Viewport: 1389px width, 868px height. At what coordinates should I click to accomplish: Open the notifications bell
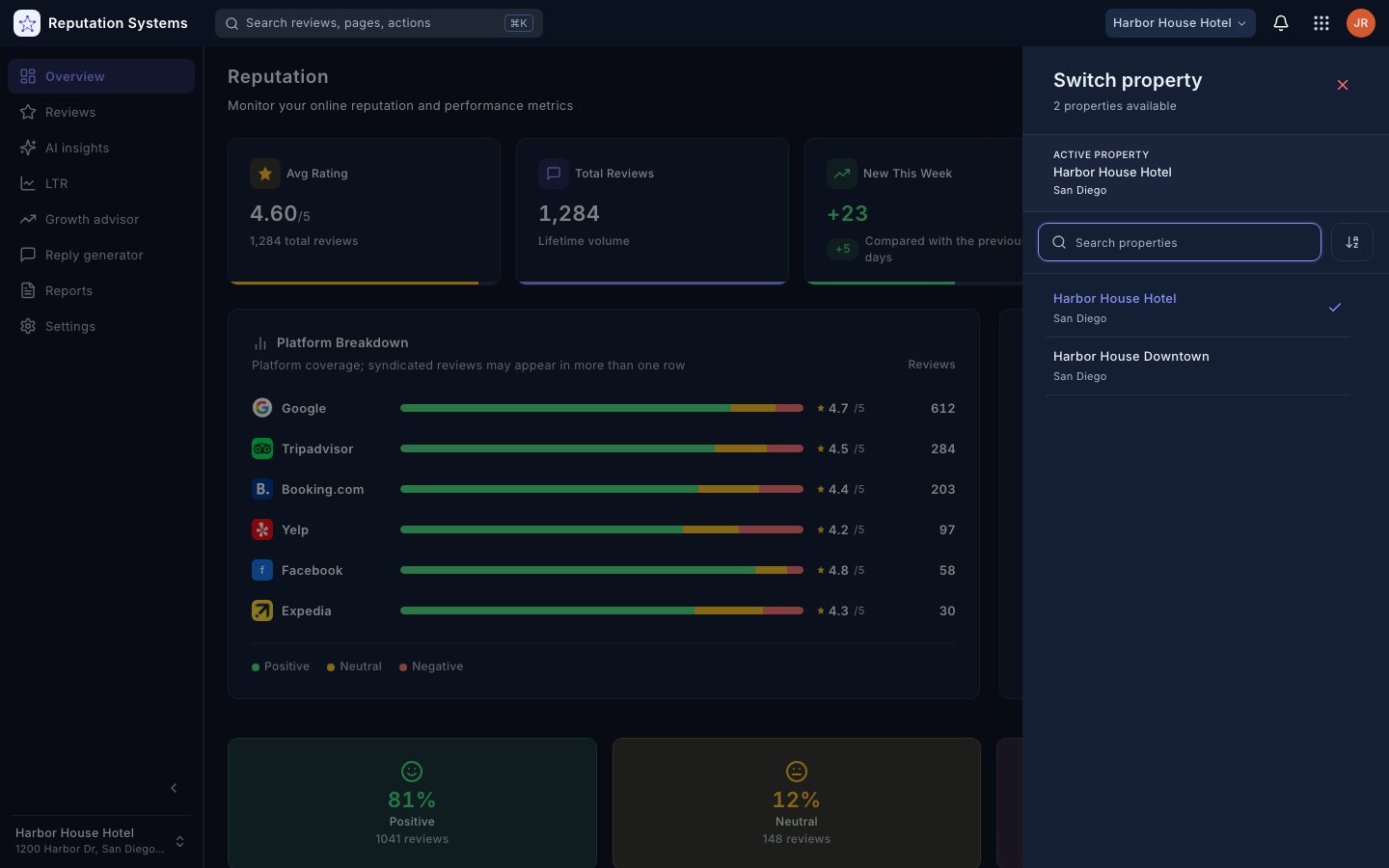pyautogui.click(x=1281, y=23)
